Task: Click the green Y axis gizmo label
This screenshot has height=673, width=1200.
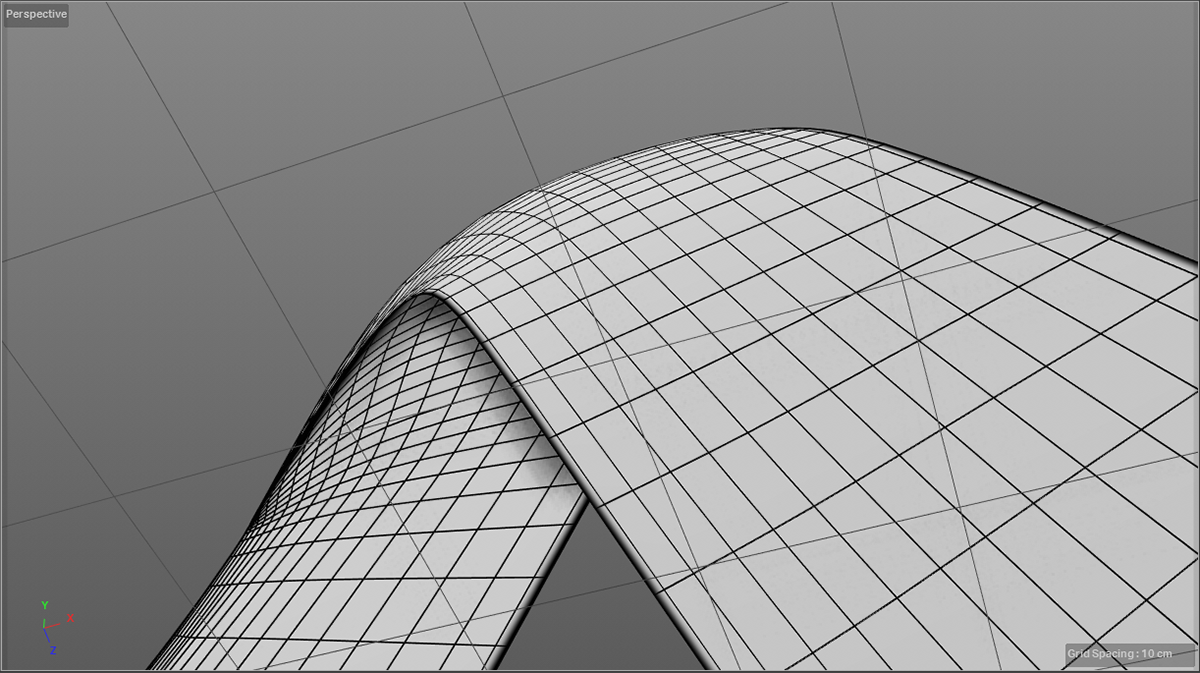Action: pyautogui.click(x=45, y=605)
